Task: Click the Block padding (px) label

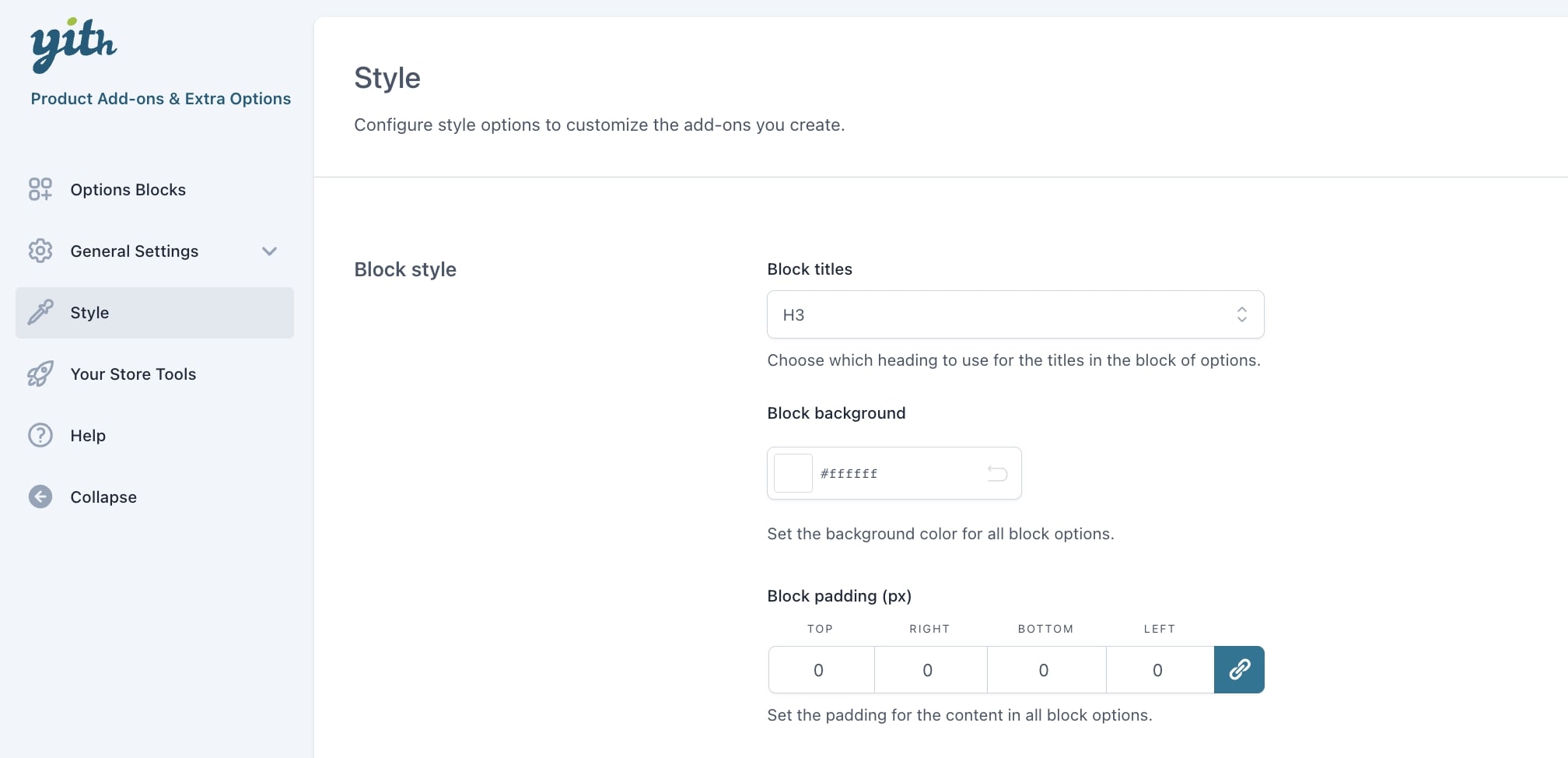Action: coord(839,595)
